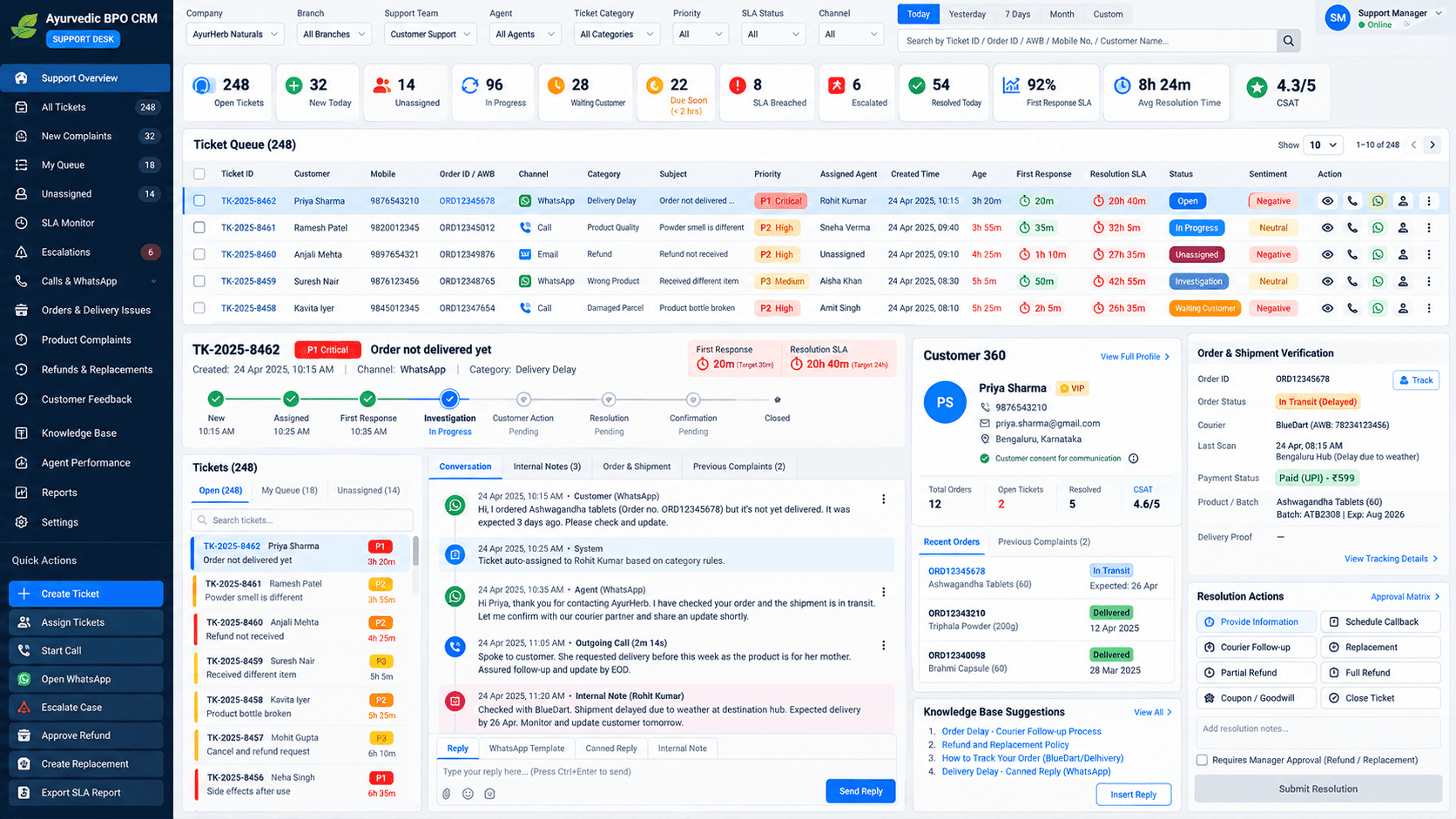The image size is (1456, 819).
Task: Open Knowledge Base in sidebar
Action: pos(86,433)
